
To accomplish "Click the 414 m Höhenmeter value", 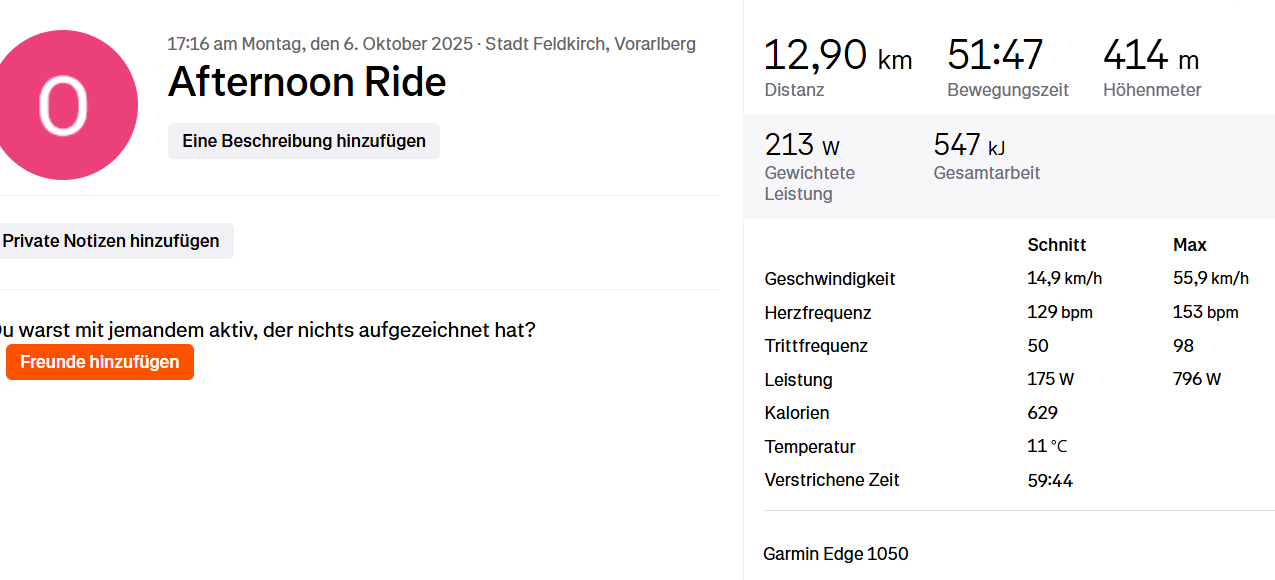I will click(x=1150, y=56).
